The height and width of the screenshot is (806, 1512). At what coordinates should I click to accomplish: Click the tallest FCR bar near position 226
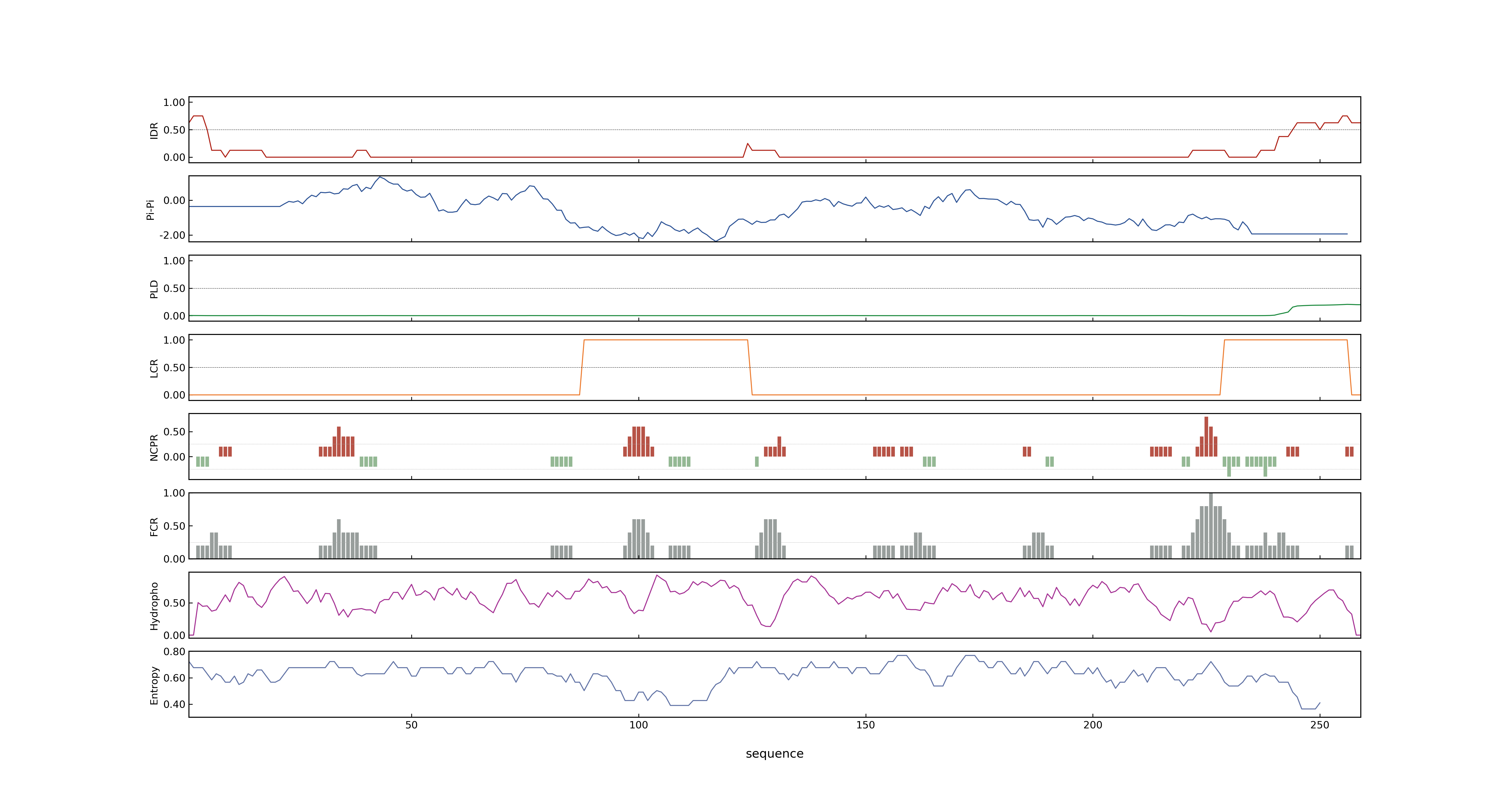(x=1211, y=525)
